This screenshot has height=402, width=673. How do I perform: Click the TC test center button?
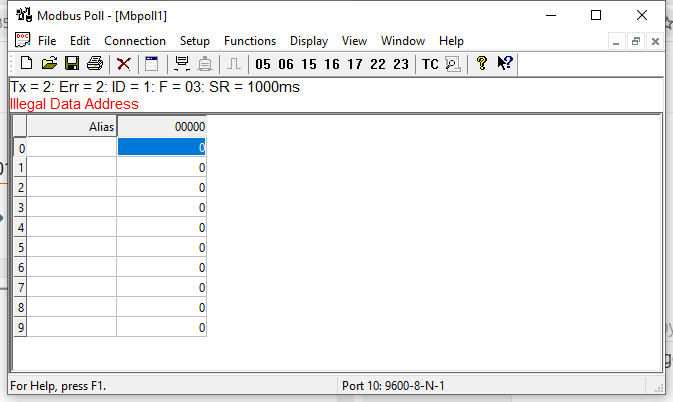(430, 64)
